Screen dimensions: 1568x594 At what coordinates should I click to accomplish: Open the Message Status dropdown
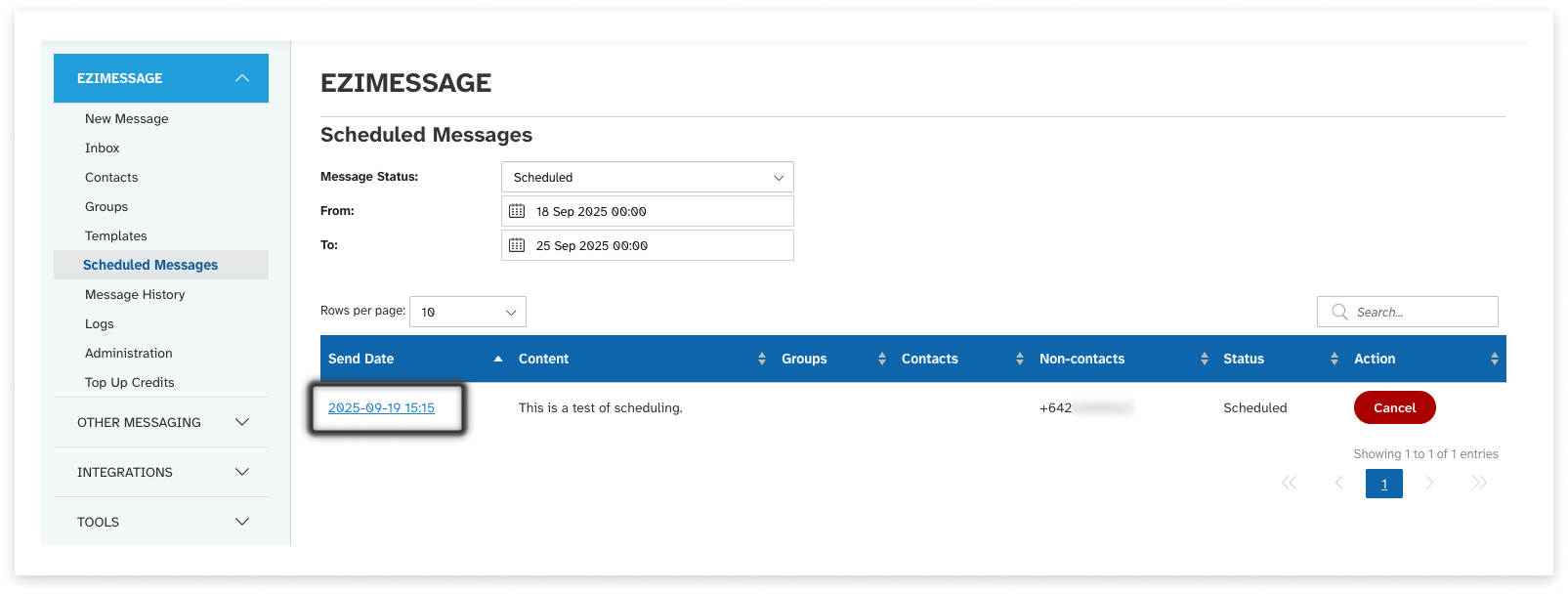pos(647,177)
